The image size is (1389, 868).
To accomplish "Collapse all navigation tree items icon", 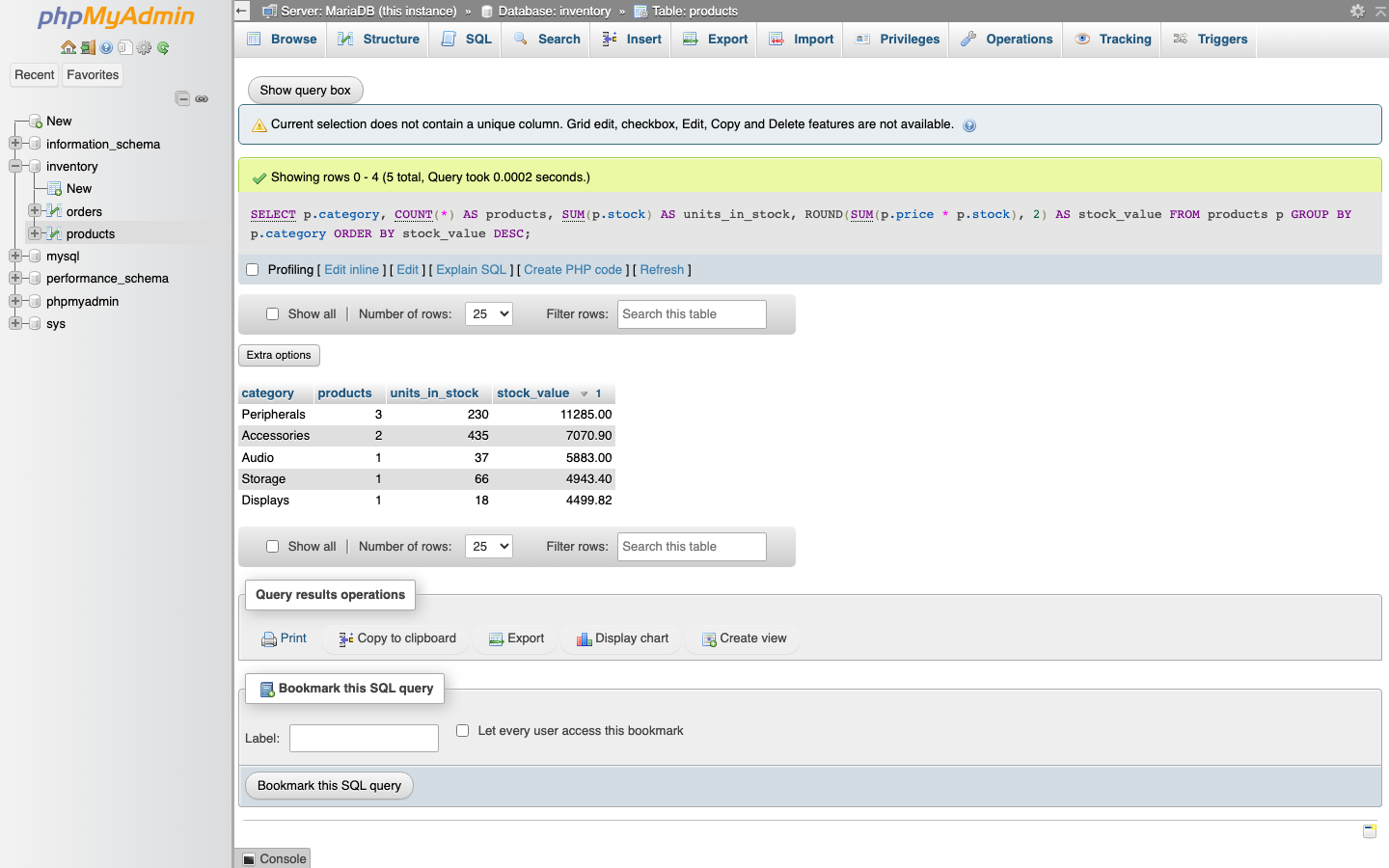I will 182,98.
